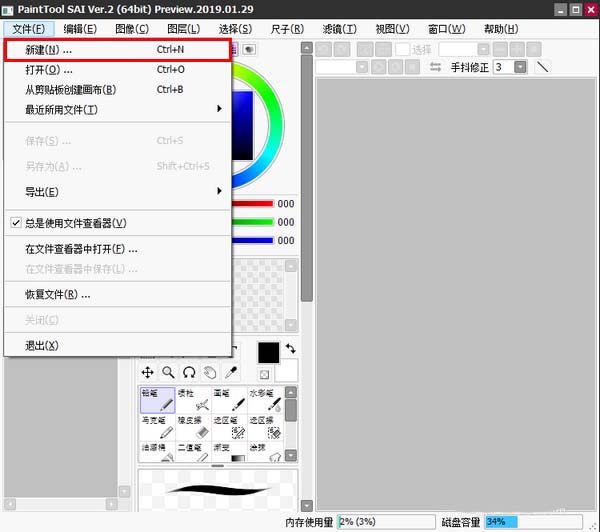Click the black foreground color swatch
This screenshot has height=532, width=600.
click(269, 352)
